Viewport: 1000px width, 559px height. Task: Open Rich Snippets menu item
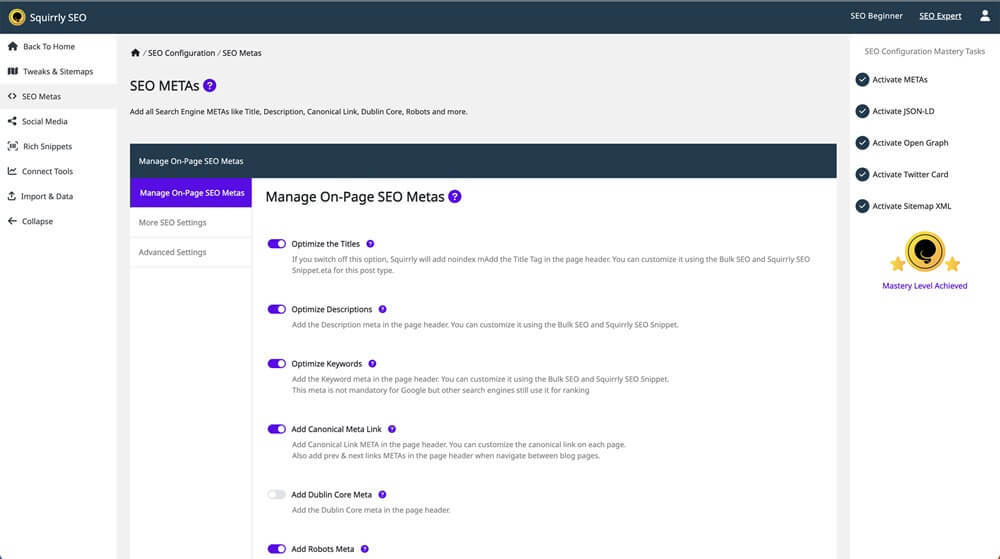click(58, 146)
